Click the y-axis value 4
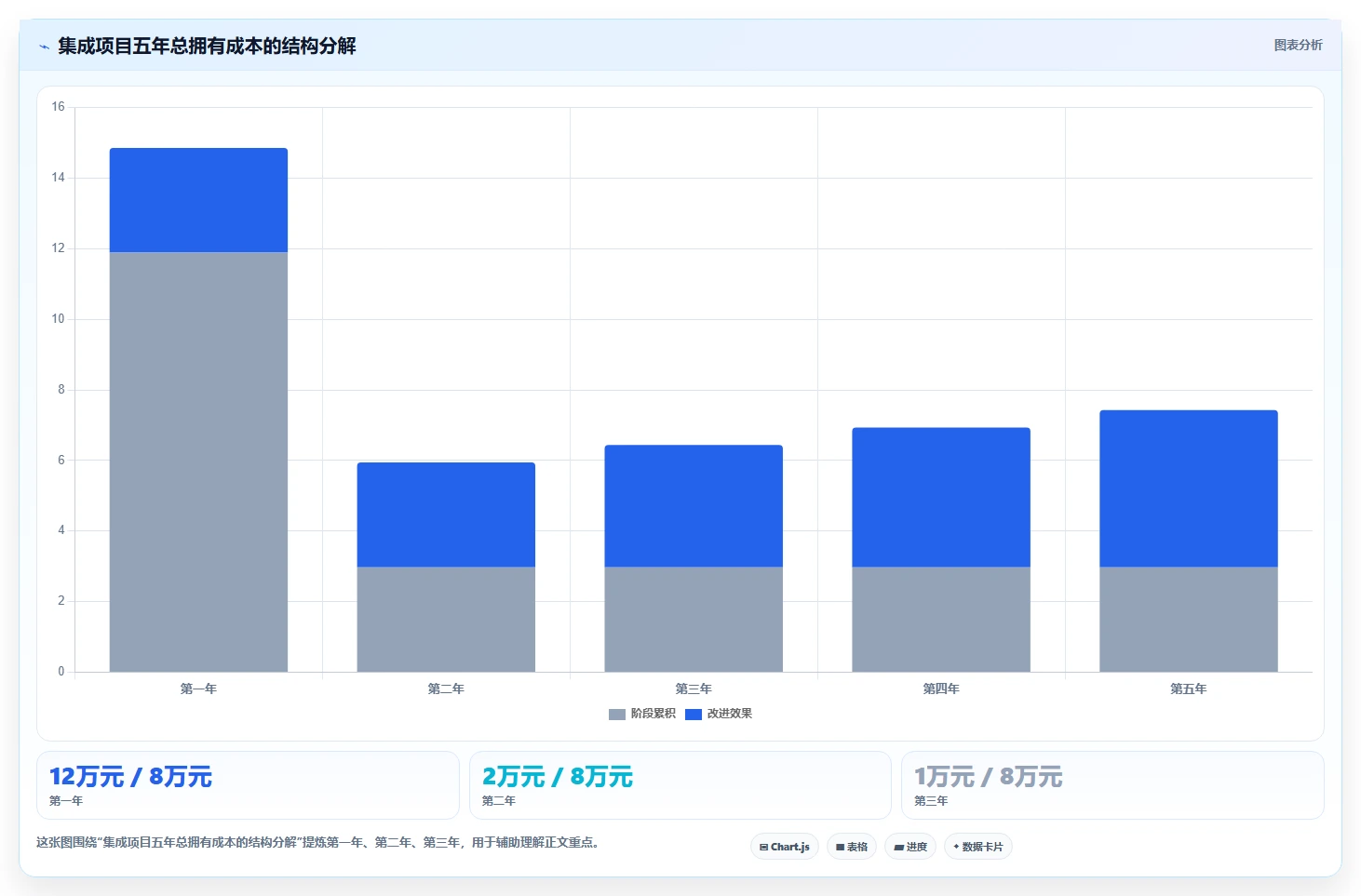The image size is (1361, 896). tap(61, 530)
